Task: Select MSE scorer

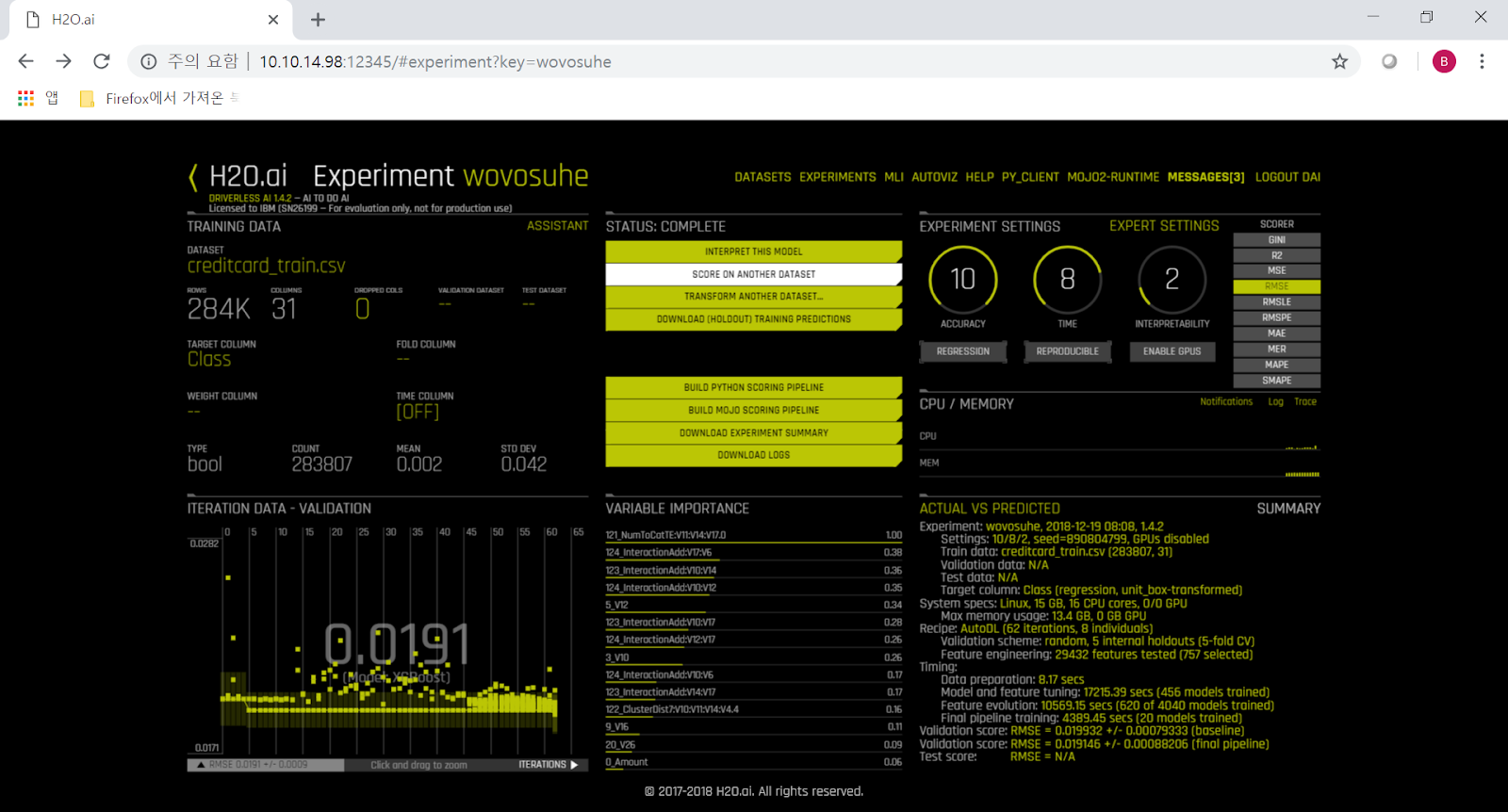Action: [x=1277, y=270]
